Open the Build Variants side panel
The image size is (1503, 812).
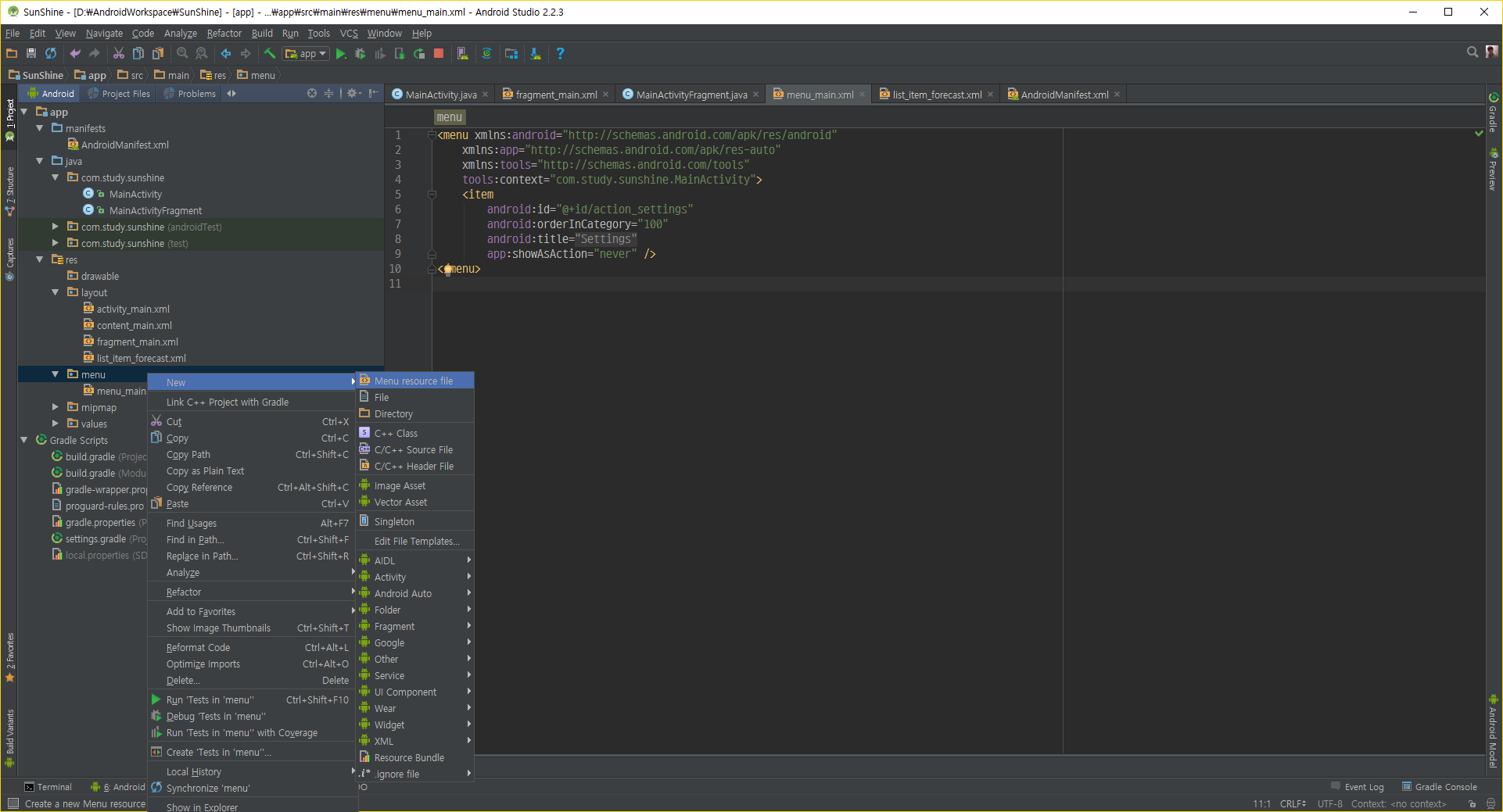(10, 739)
